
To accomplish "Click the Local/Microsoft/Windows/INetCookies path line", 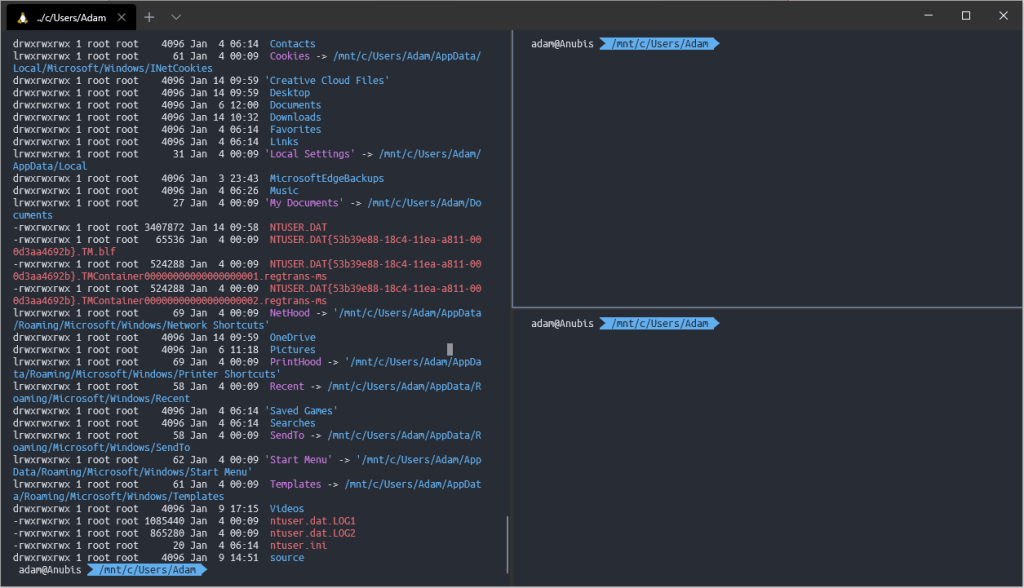I will [x=112, y=69].
